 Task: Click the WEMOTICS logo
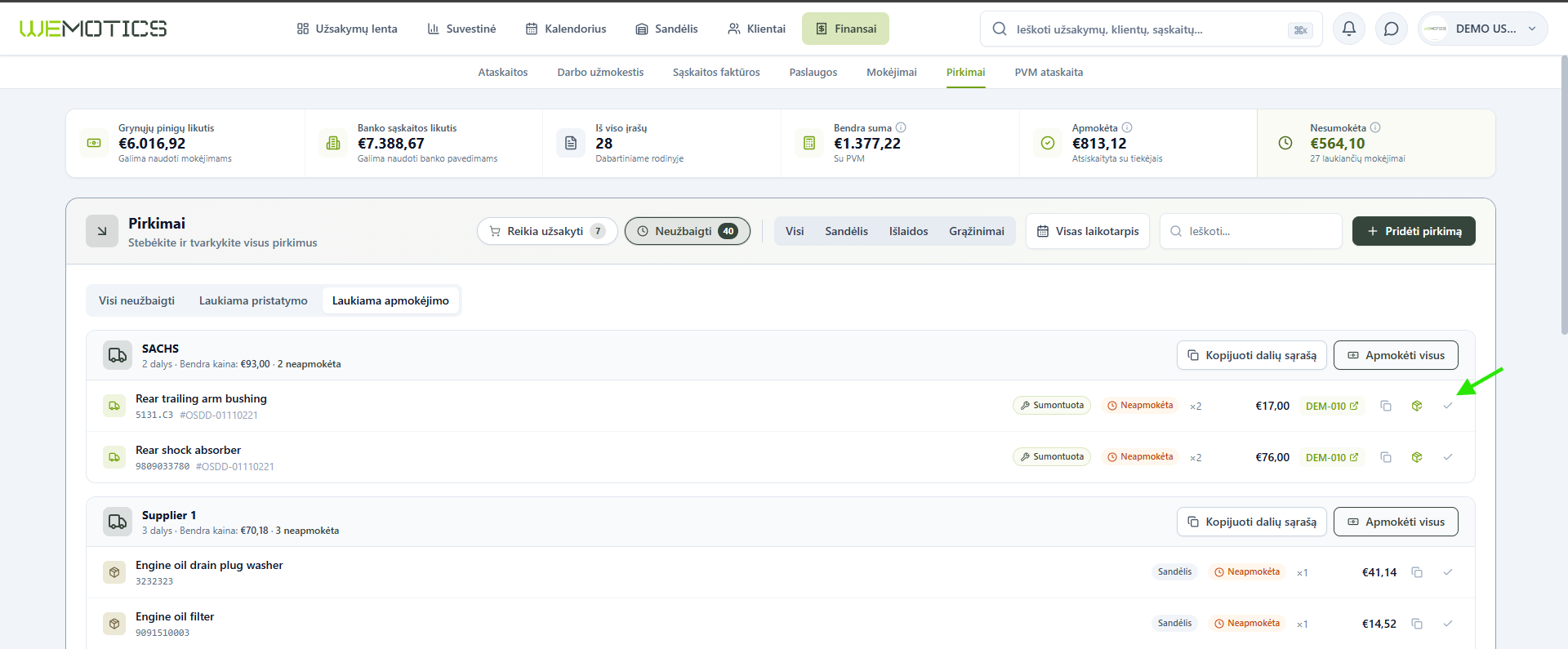(x=93, y=29)
